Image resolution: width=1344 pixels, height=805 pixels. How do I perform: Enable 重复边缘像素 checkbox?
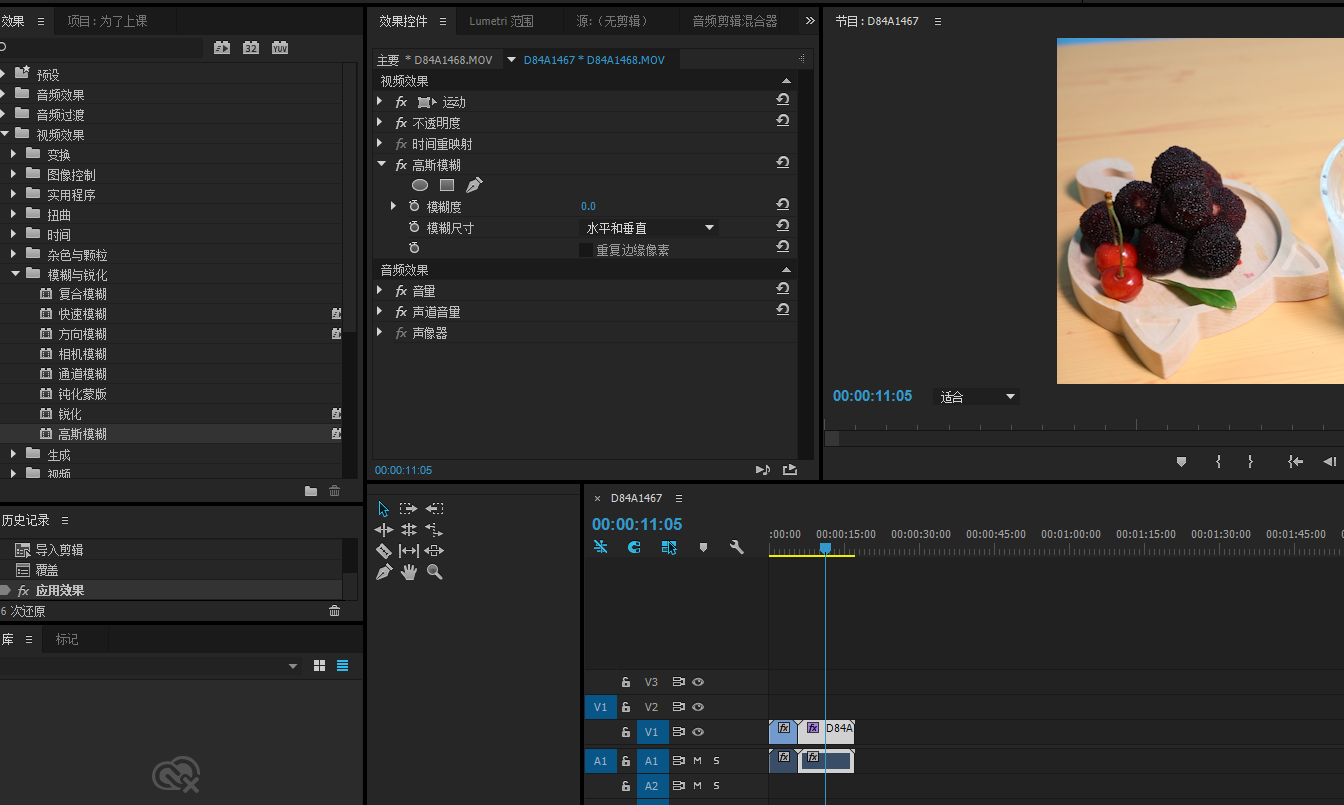coord(586,250)
